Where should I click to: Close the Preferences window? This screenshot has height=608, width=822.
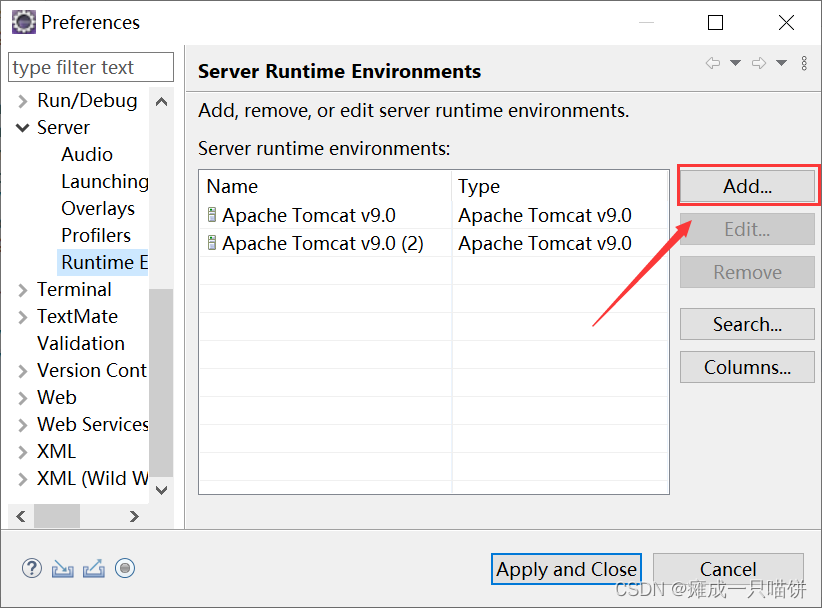(786, 23)
